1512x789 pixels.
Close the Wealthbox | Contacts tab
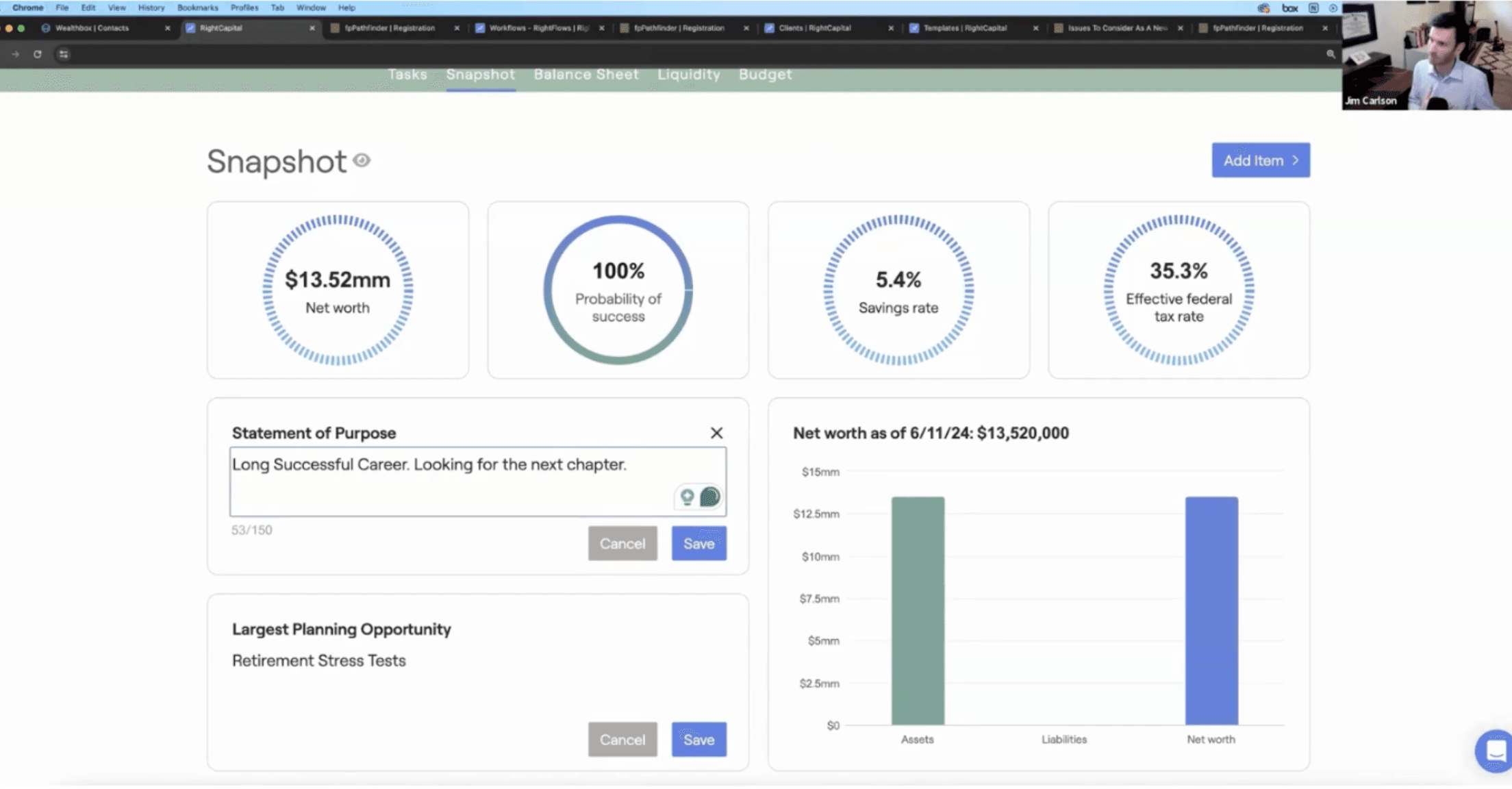point(167,28)
